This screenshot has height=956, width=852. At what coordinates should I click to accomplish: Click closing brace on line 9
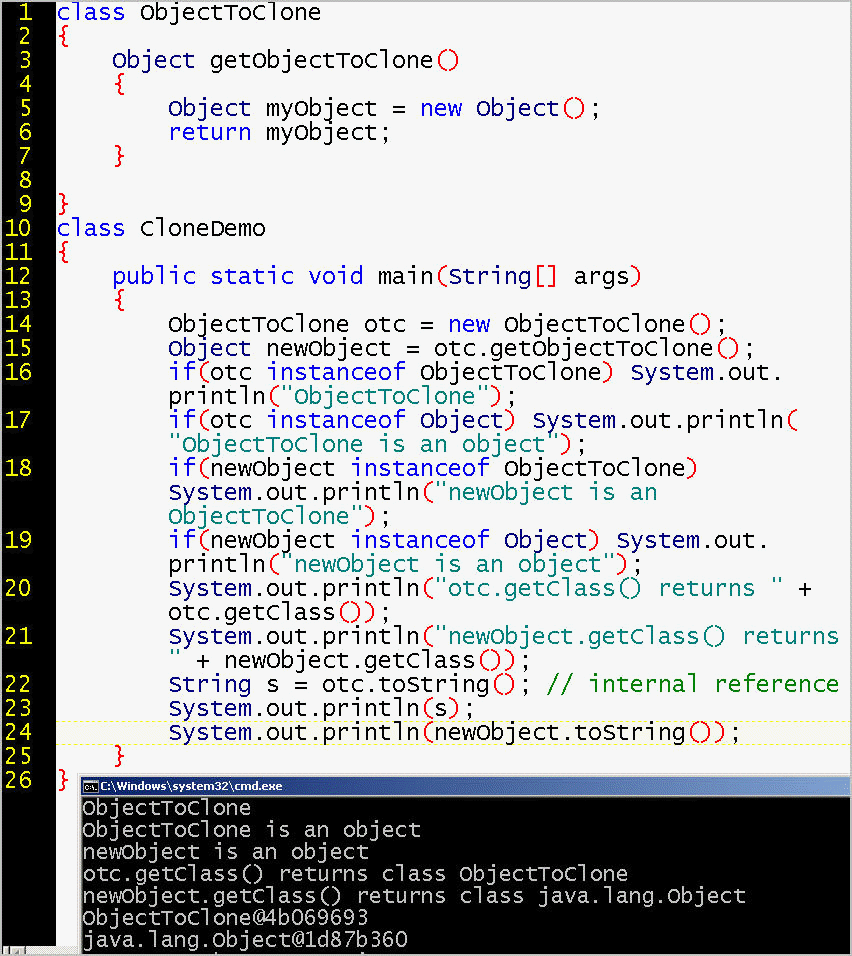point(63,204)
